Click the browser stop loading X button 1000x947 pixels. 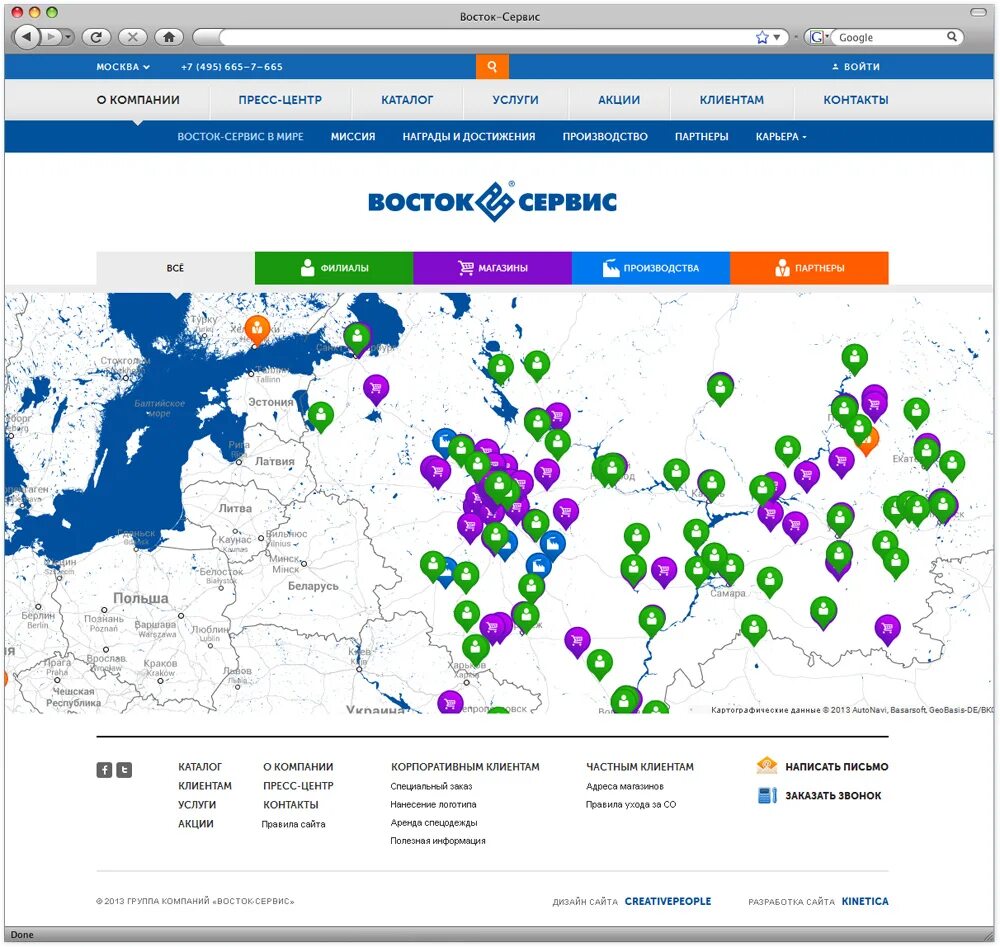click(x=133, y=37)
